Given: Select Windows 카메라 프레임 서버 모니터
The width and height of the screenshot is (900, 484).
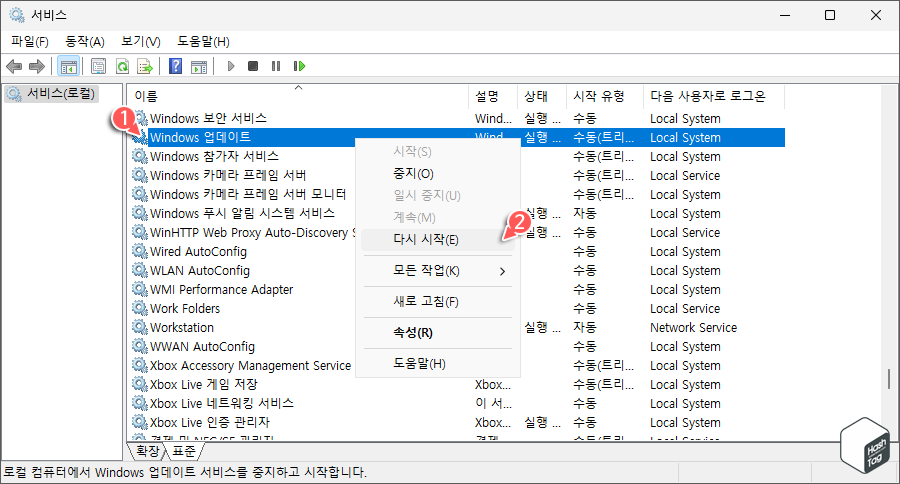Looking at the screenshot, I should 457,194.
